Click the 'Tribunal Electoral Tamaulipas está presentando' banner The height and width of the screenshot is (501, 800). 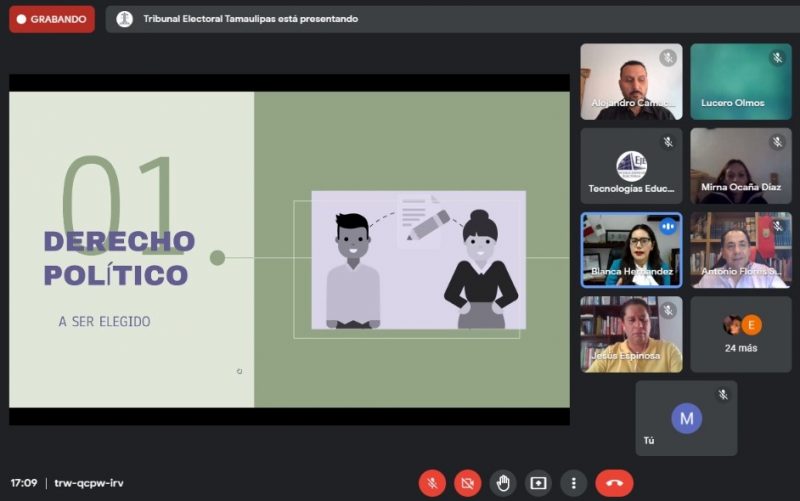pyautogui.click(x=250, y=19)
